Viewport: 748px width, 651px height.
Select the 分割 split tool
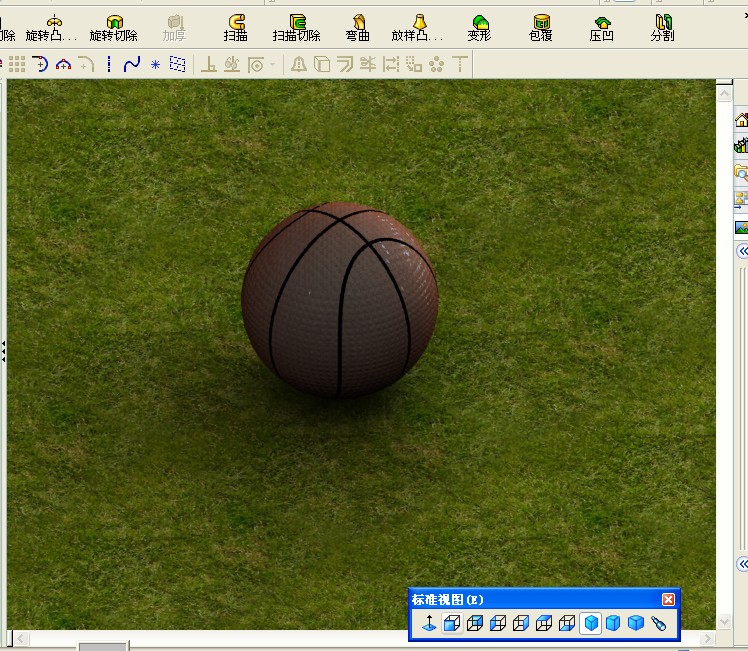tap(663, 28)
